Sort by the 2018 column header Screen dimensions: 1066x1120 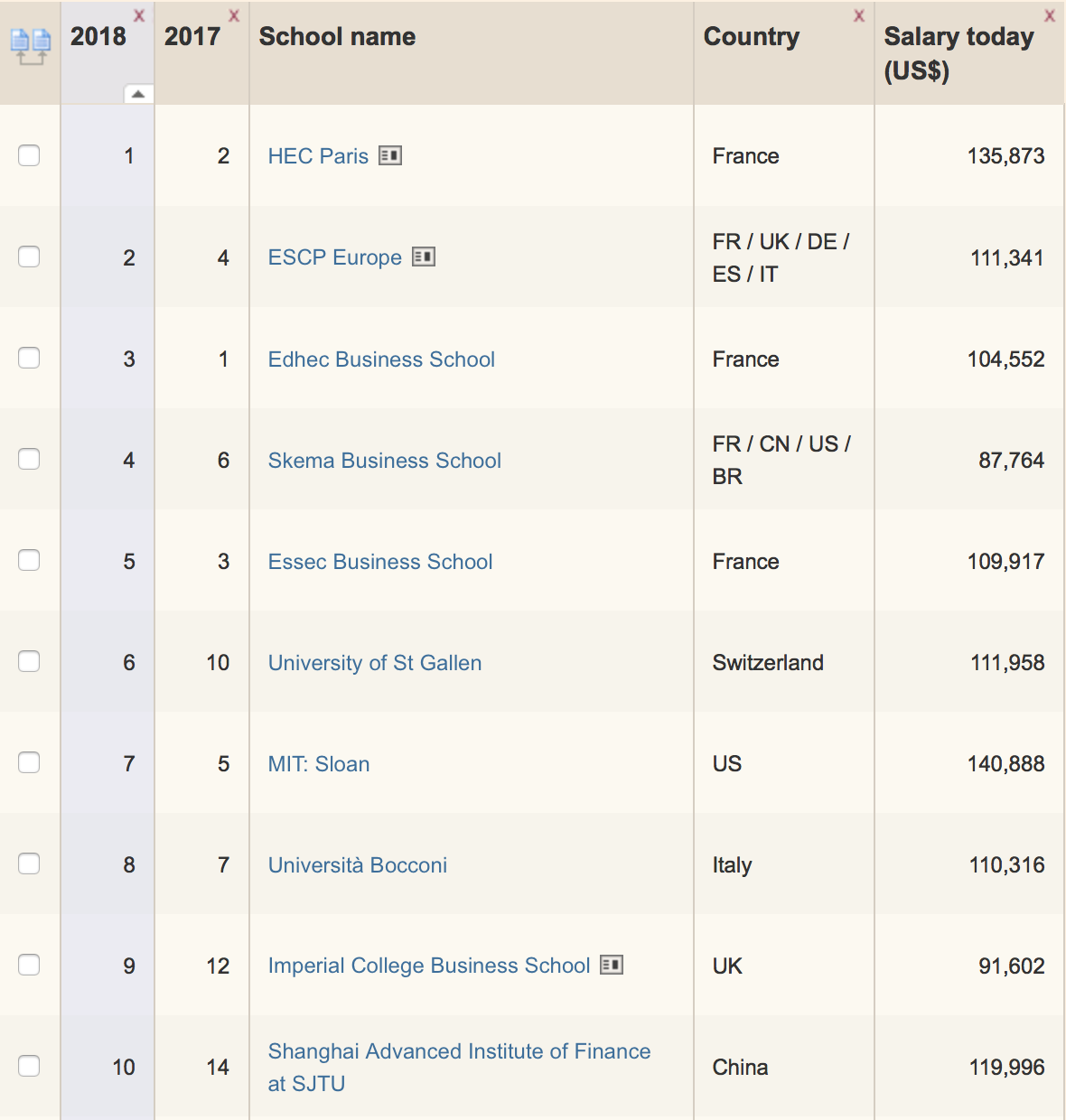tap(98, 36)
